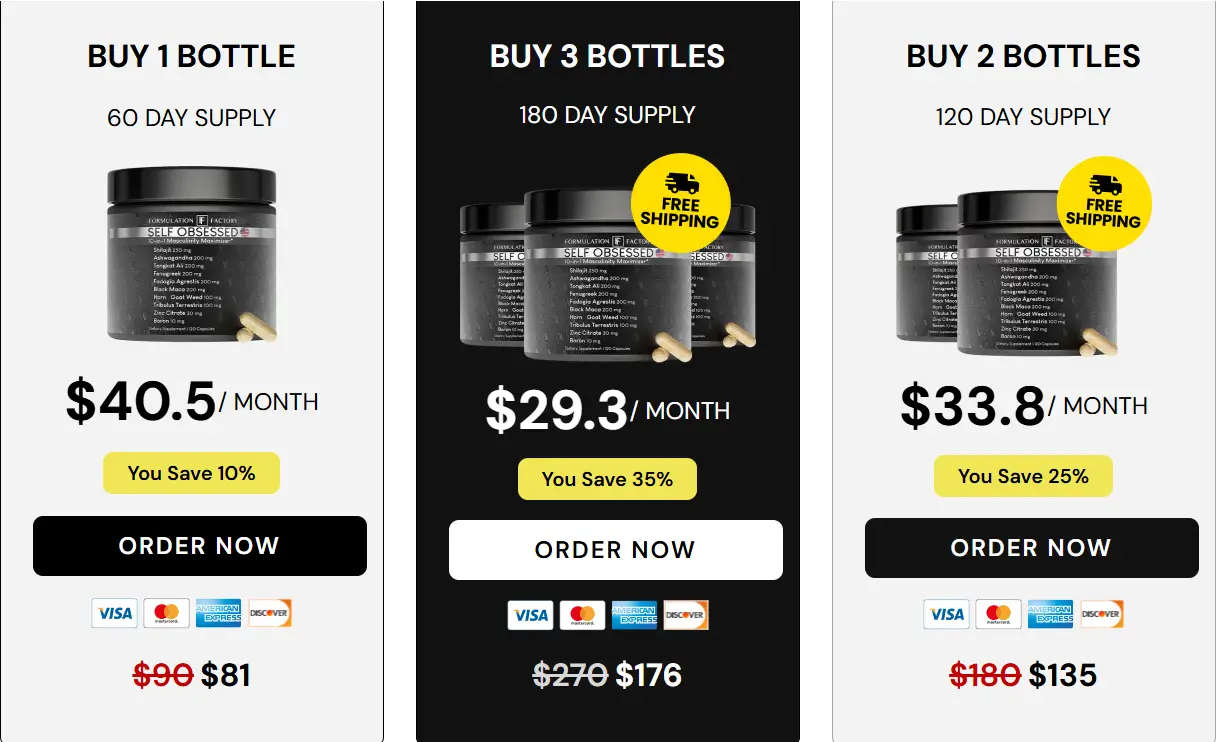Click the white Order Now button for 3 bottles
The height and width of the screenshot is (742, 1216).
(617, 549)
